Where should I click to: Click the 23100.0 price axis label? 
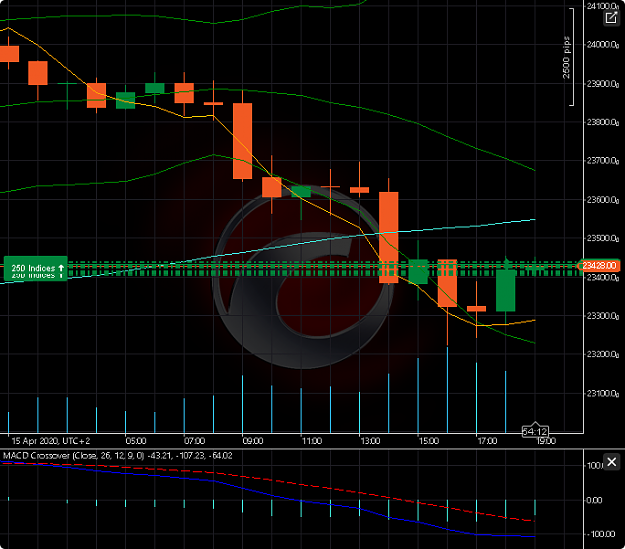(x=602, y=394)
